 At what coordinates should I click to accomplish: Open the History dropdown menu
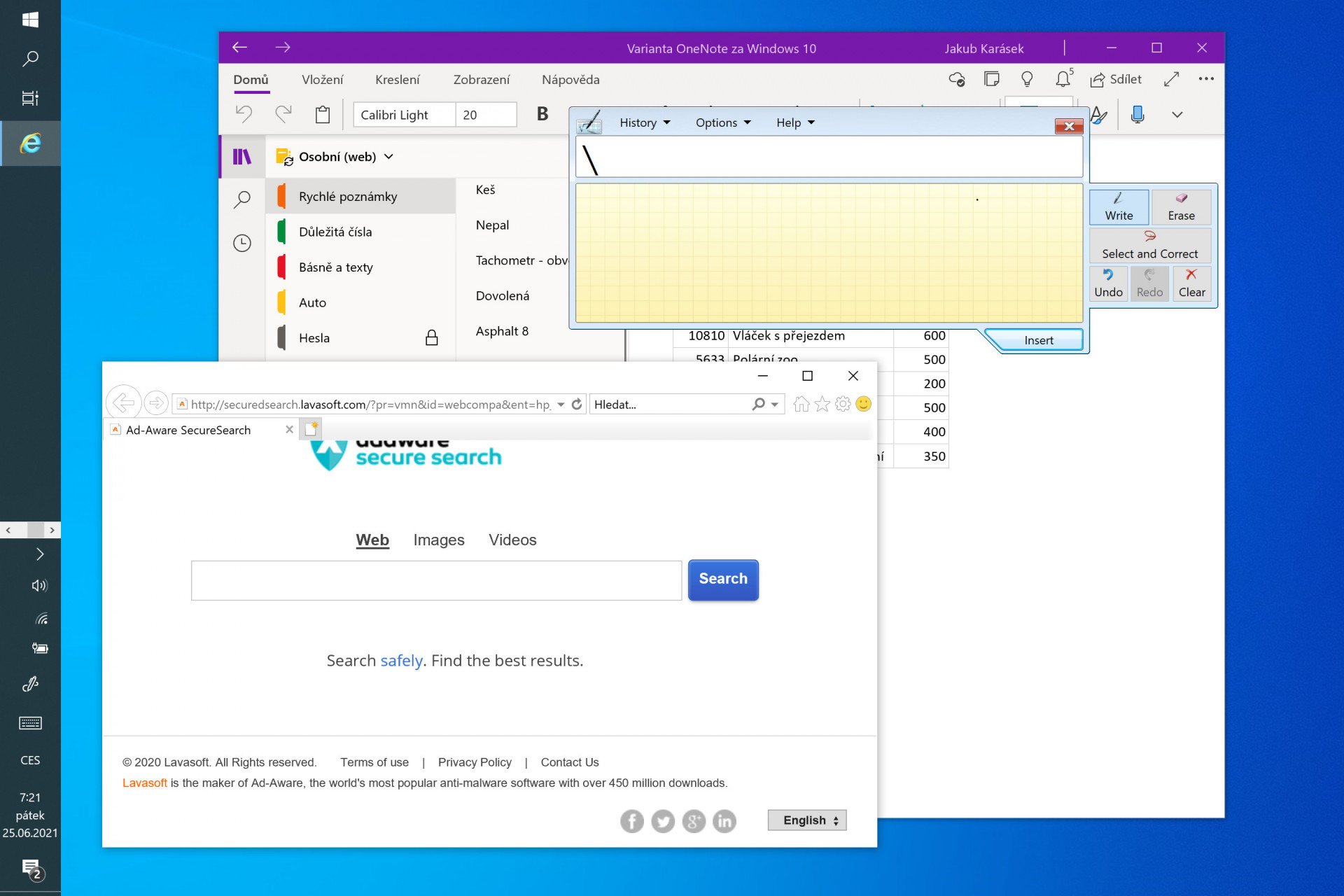[x=645, y=122]
